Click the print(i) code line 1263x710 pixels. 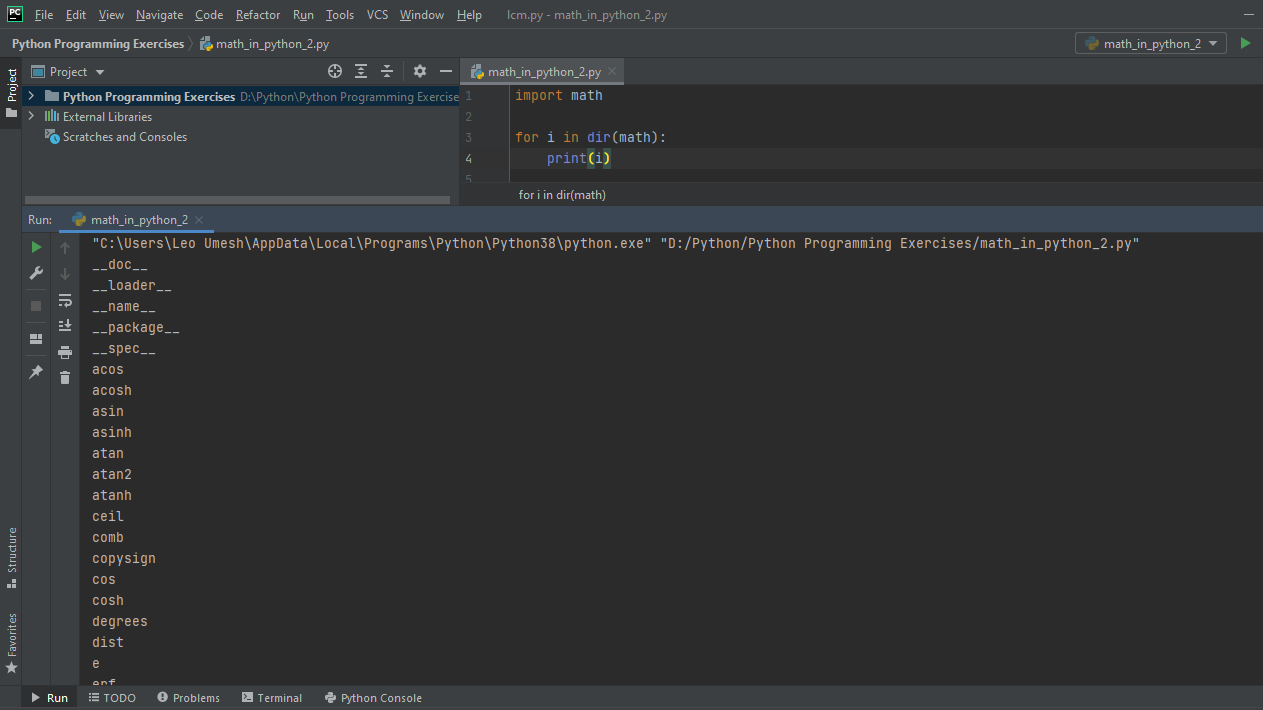(579, 159)
